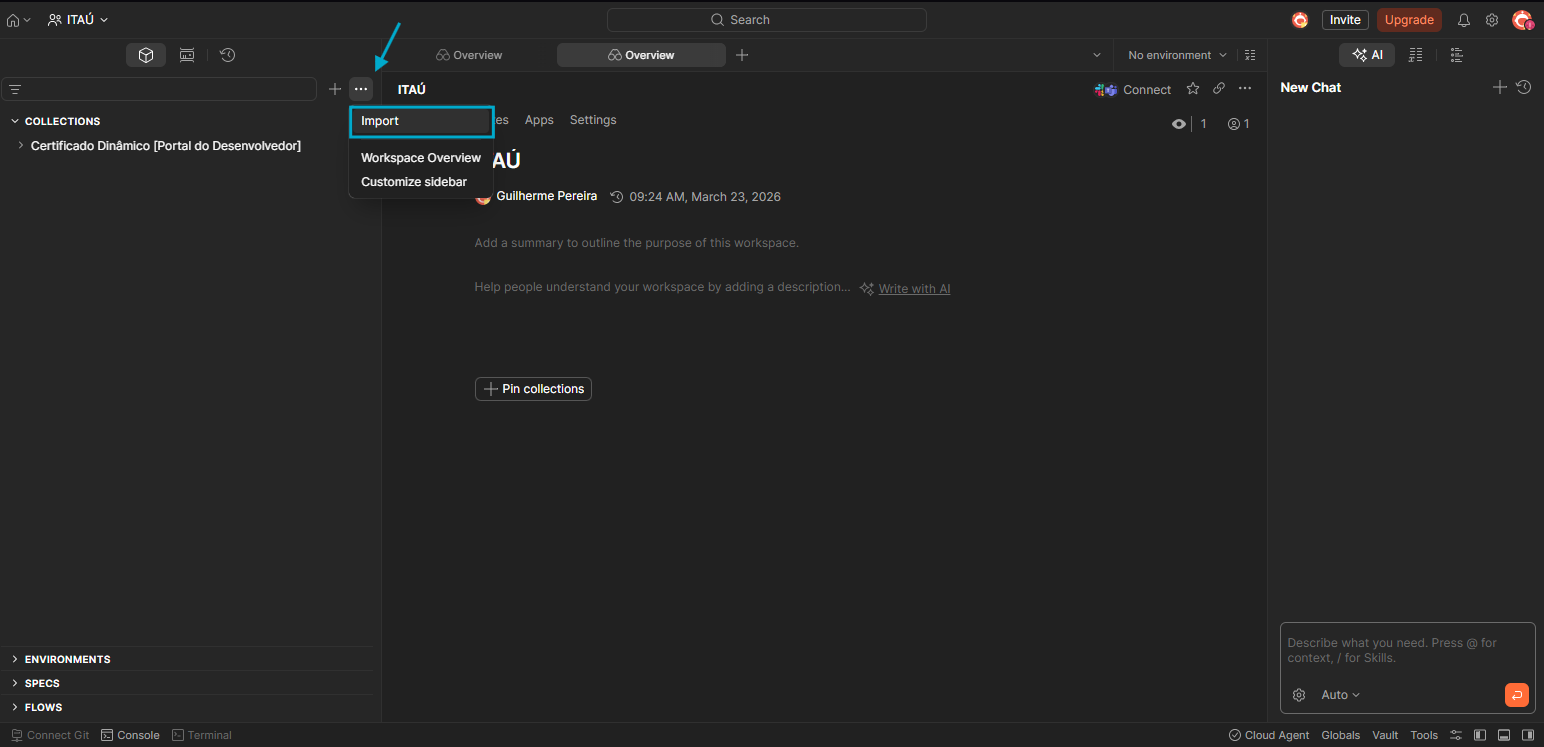
Task: Expand the ENVIRONMENTS section
Action: click(67, 659)
